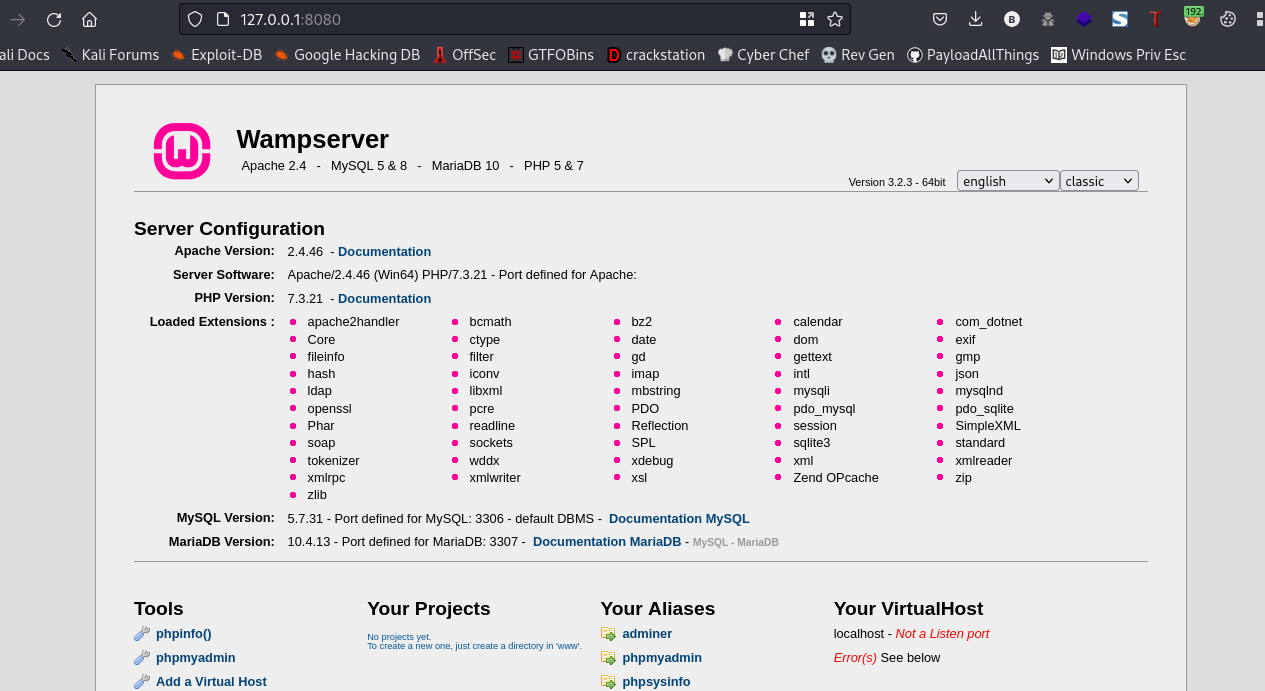This screenshot has width=1265, height=691.
Task: Bookmark this page with the star
Action: pos(835,19)
